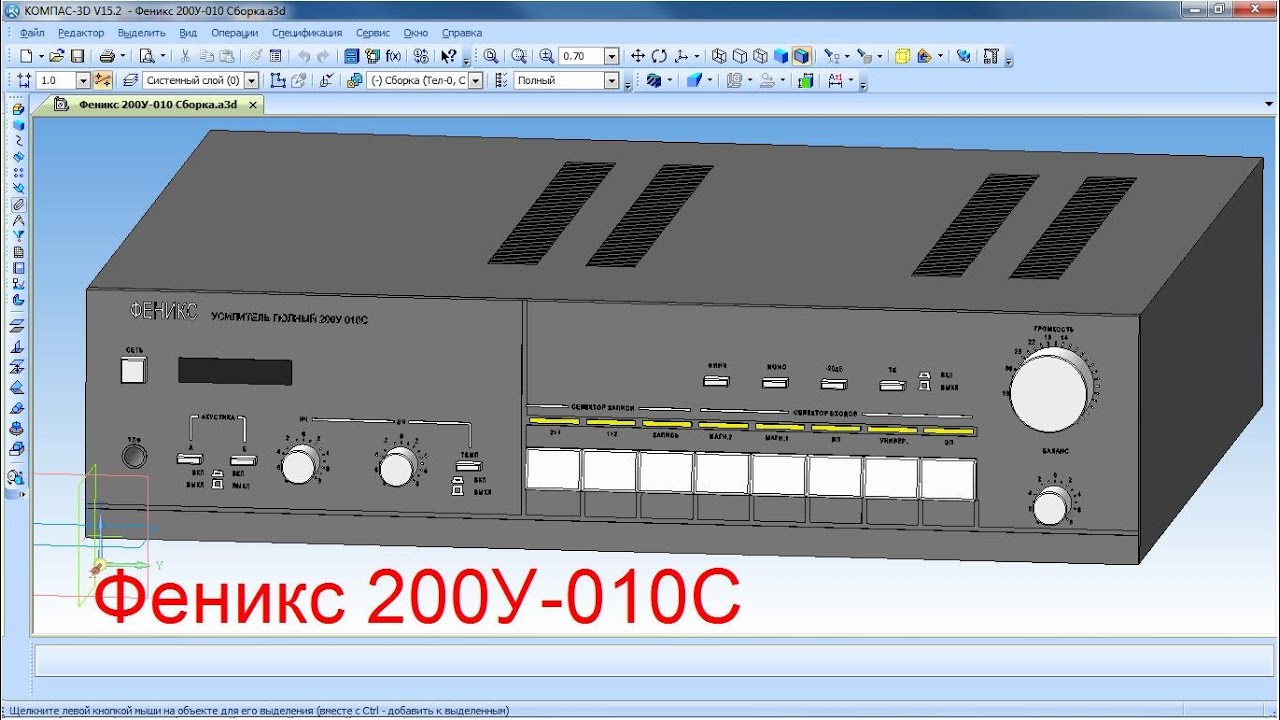This screenshot has width=1280, height=720.
Task: Open a file with the folder icon
Action: [x=57, y=56]
